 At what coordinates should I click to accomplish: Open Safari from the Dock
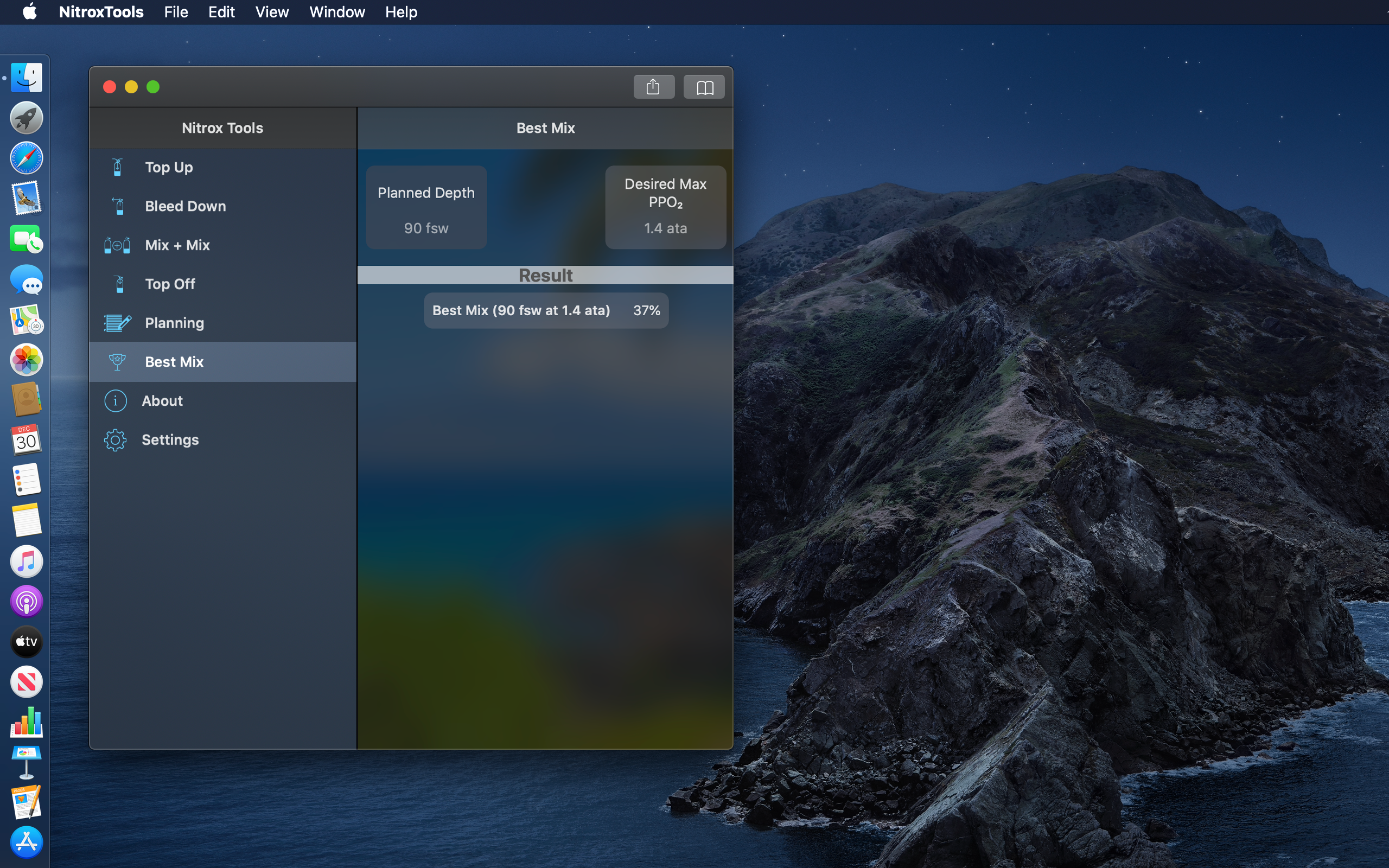click(x=27, y=158)
